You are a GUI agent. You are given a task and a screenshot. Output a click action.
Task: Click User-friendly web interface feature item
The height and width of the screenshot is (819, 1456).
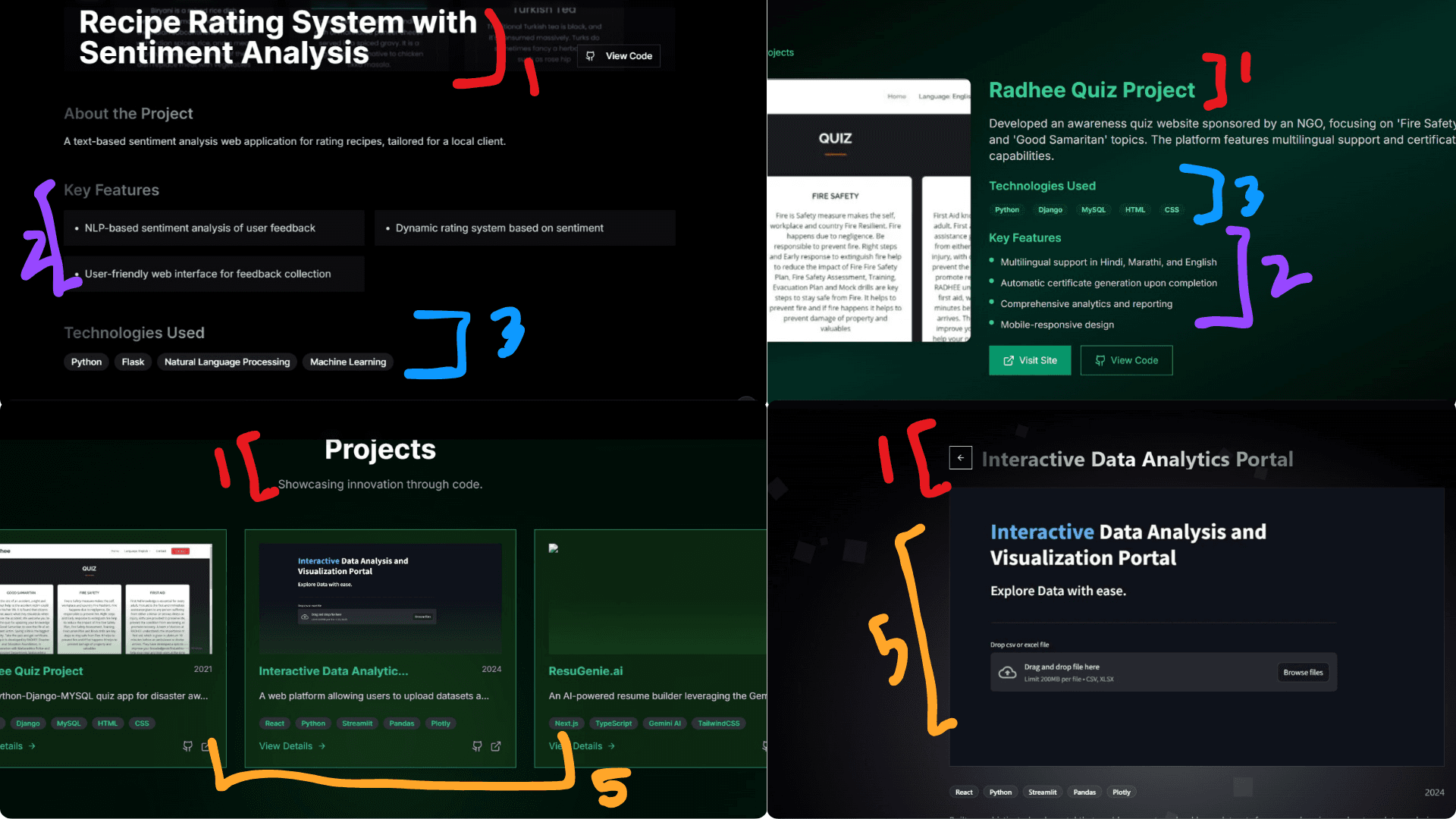(214, 274)
